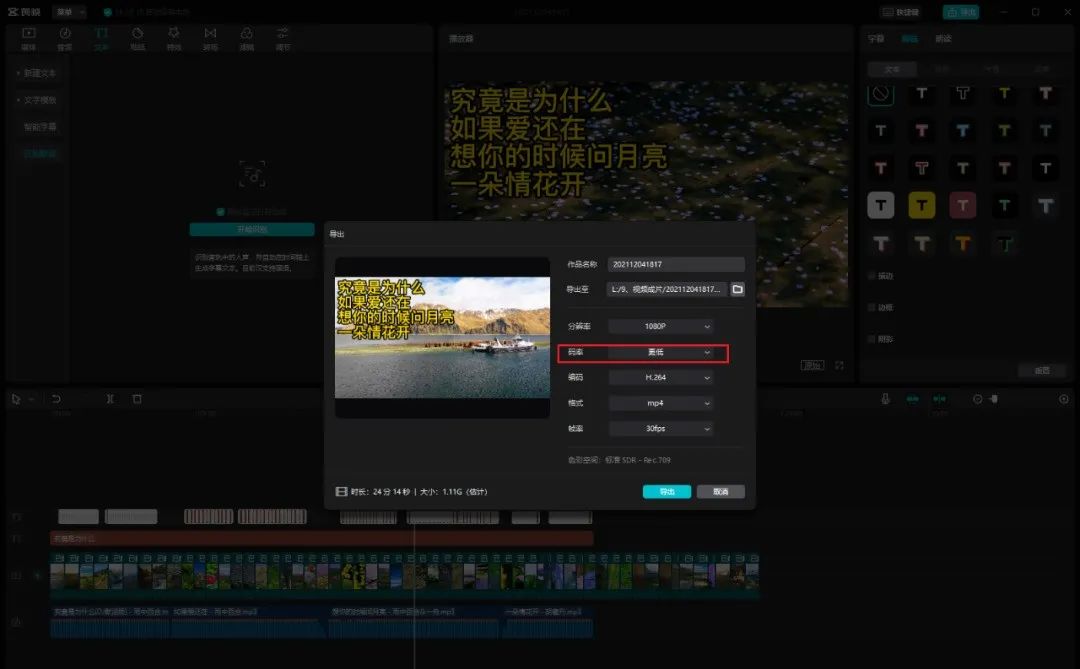Click the Undo arrow above the timeline
This screenshot has width=1080, height=669.
[x=56, y=399]
